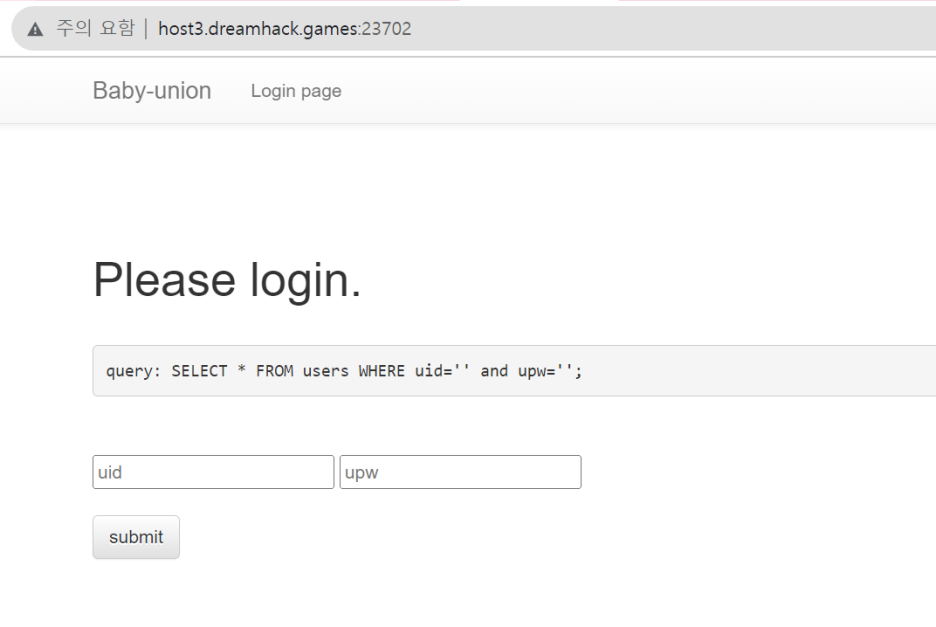This screenshot has height=627, width=936.
Task: Click the '주의 요함' security label
Action: coord(96,28)
